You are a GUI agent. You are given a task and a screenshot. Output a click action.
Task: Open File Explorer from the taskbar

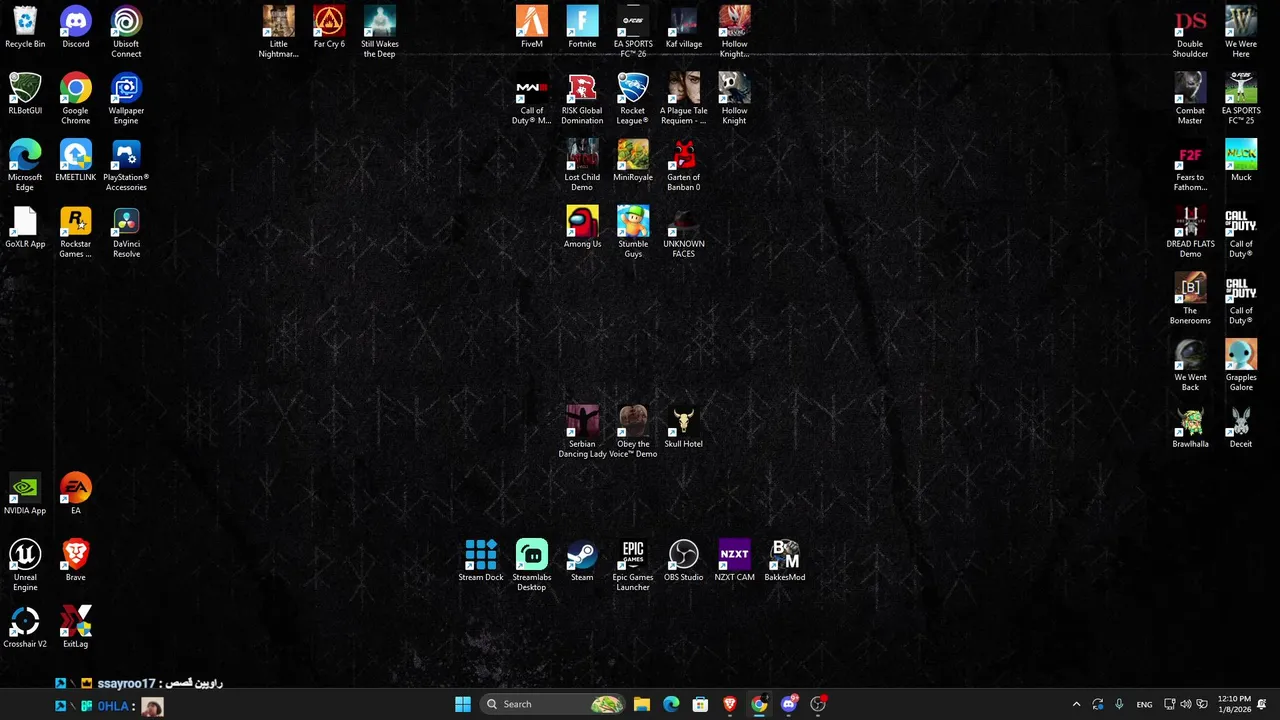tap(642, 704)
